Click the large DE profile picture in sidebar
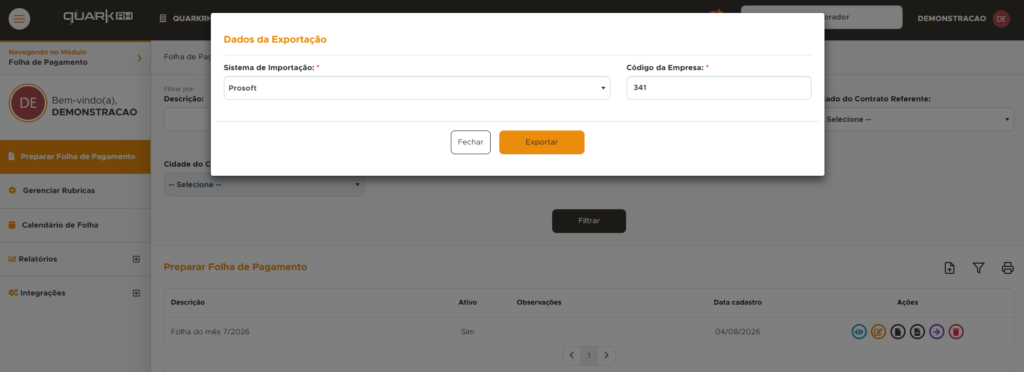 tap(27, 103)
